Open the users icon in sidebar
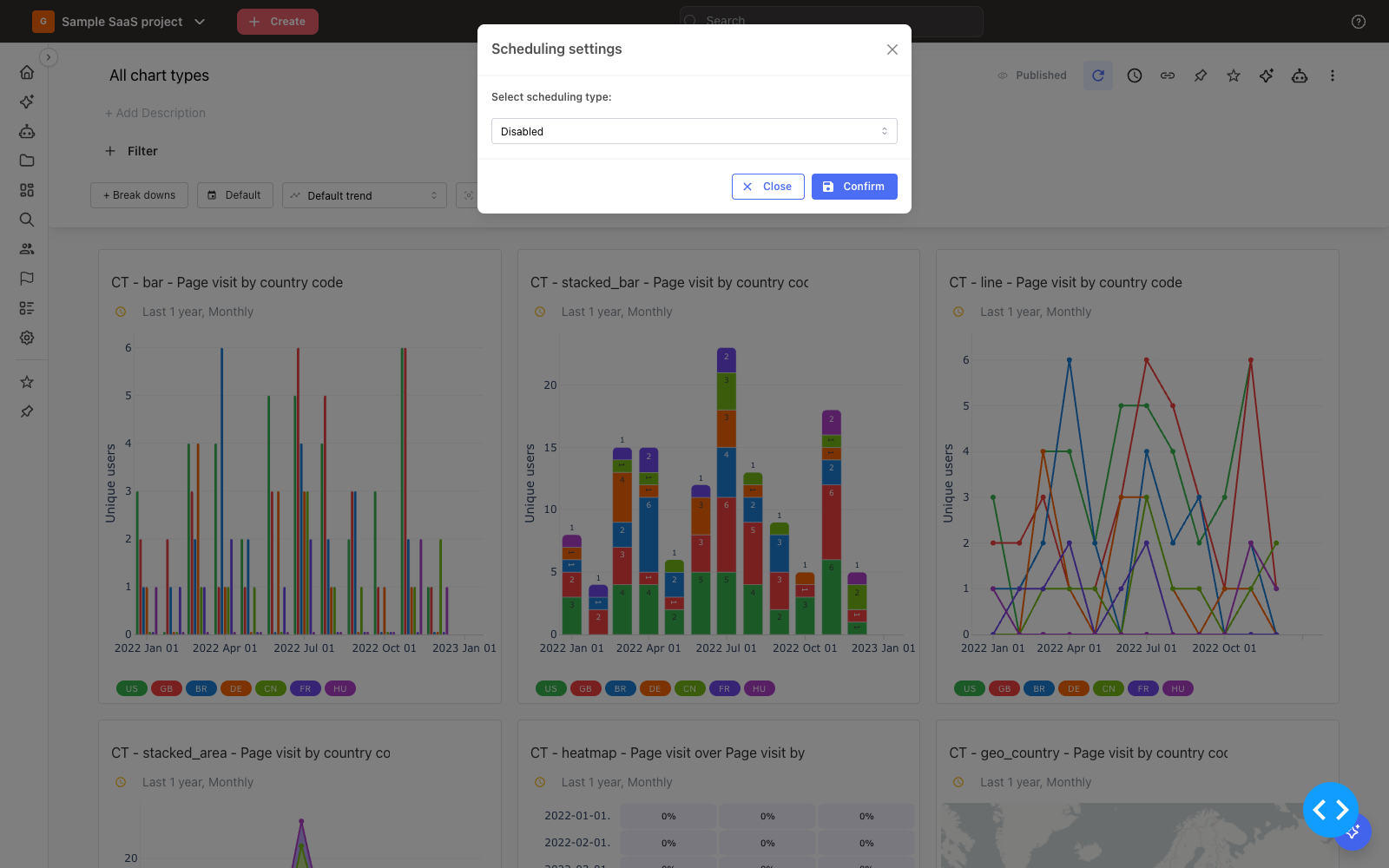1389x868 pixels. click(27, 249)
